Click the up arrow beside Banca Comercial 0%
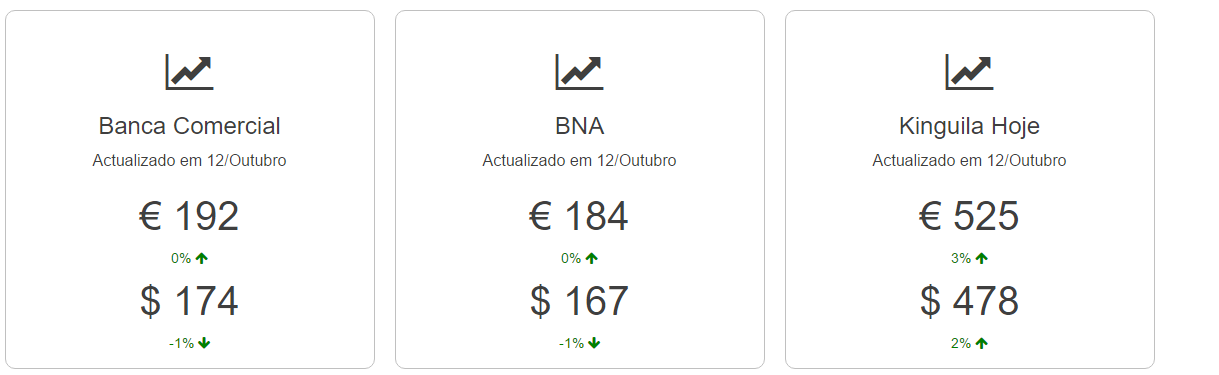Image resolution: width=1219 pixels, height=375 pixels. click(202, 258)
